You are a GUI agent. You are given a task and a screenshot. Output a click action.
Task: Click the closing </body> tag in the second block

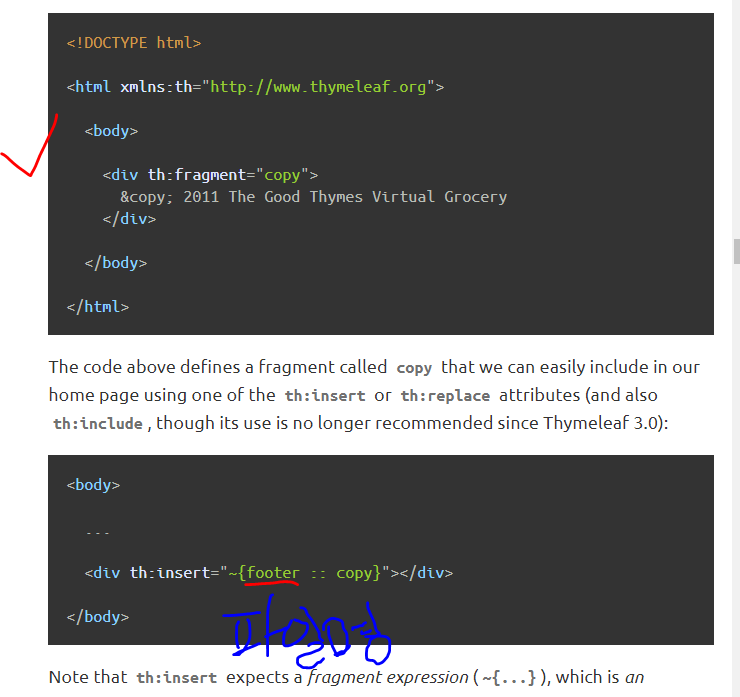tap(98, 617)
